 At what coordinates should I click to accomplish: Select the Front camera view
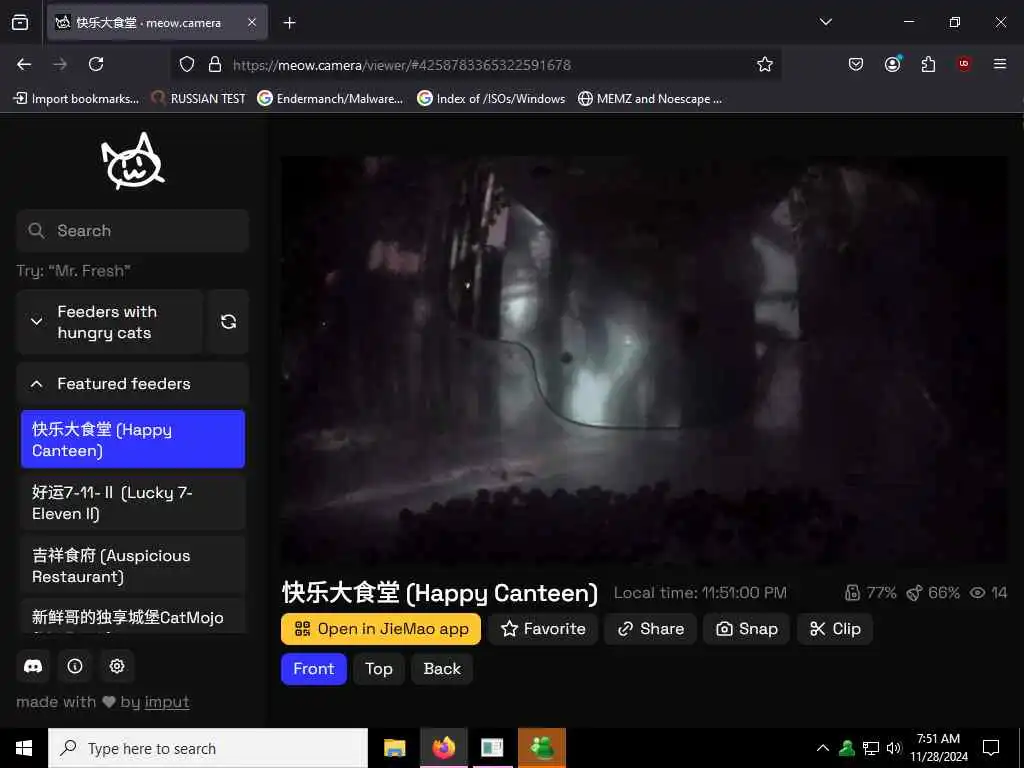coord(313,669)
